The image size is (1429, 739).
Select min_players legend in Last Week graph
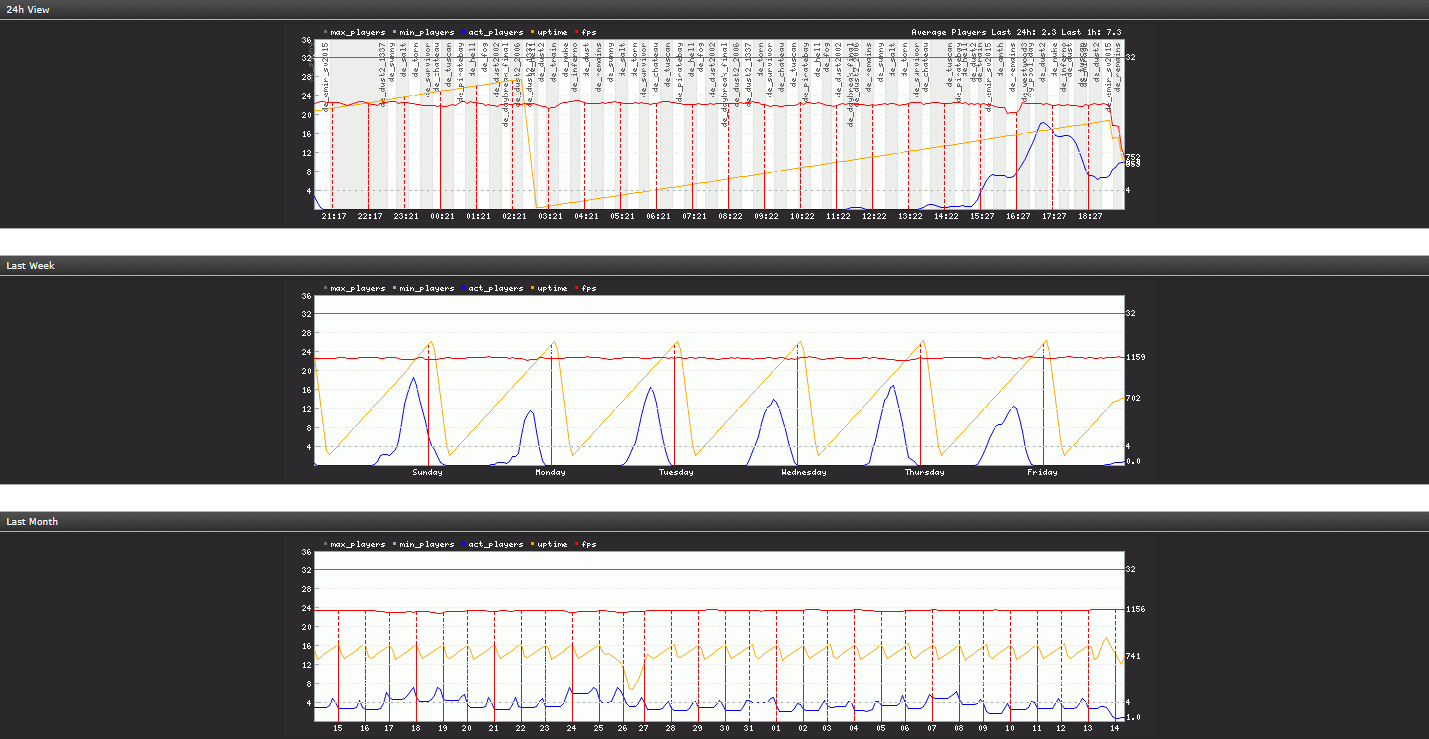(x=426, y=288)
